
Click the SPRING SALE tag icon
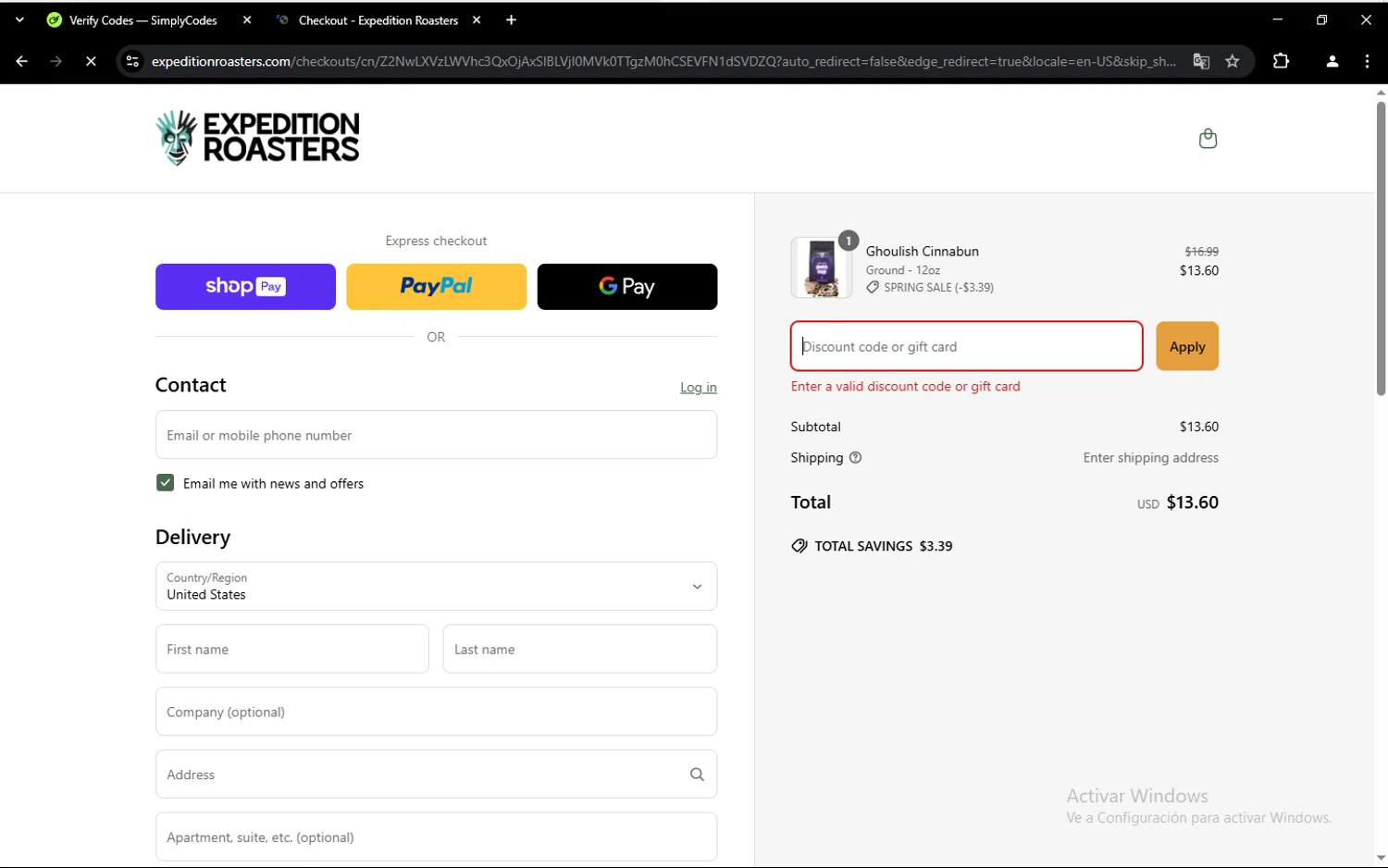click(873, 288)
